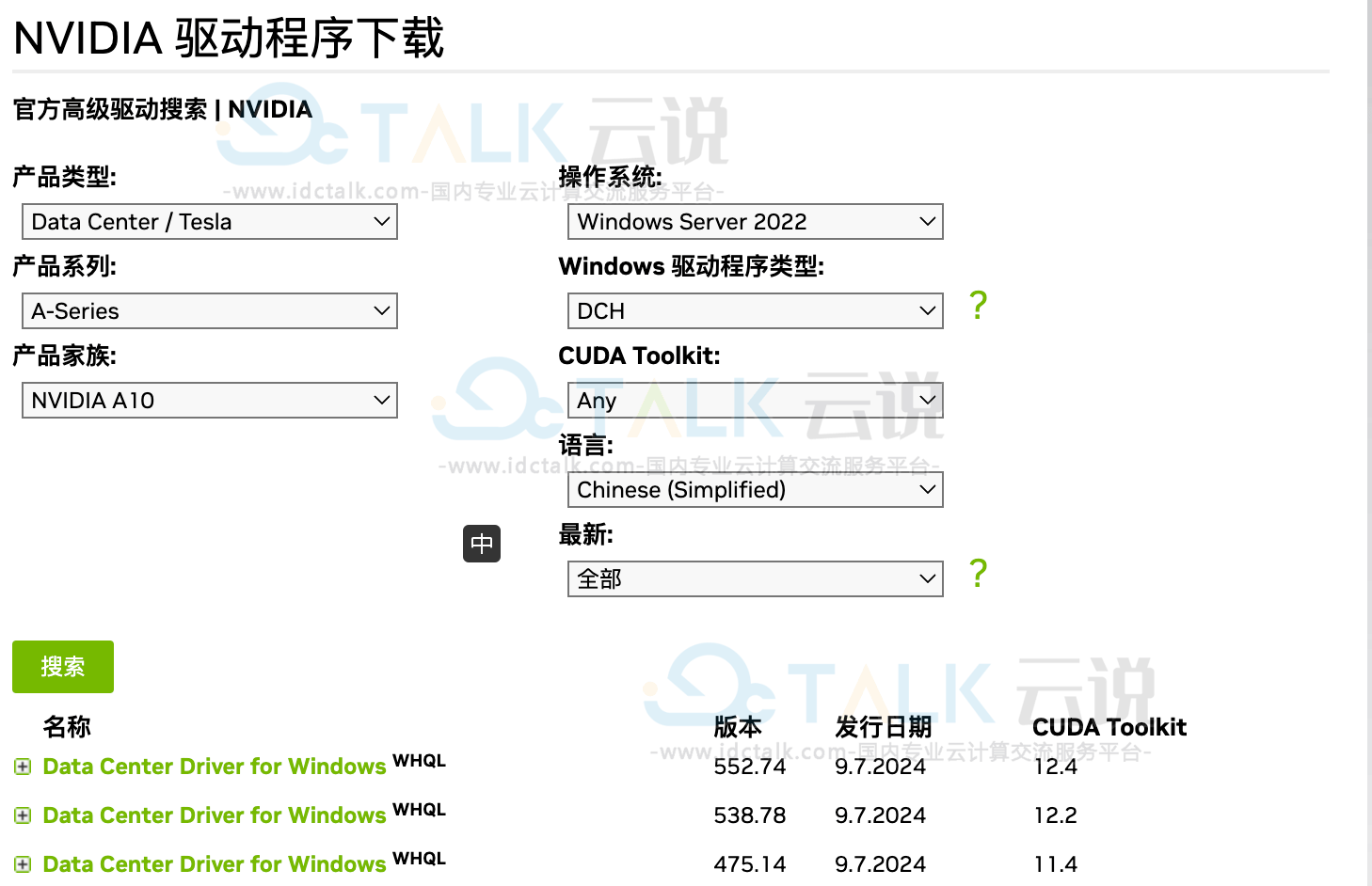Expand the driver row for version 552.74
This screenshot has width=1372, height=886.
tap(23, 767)
